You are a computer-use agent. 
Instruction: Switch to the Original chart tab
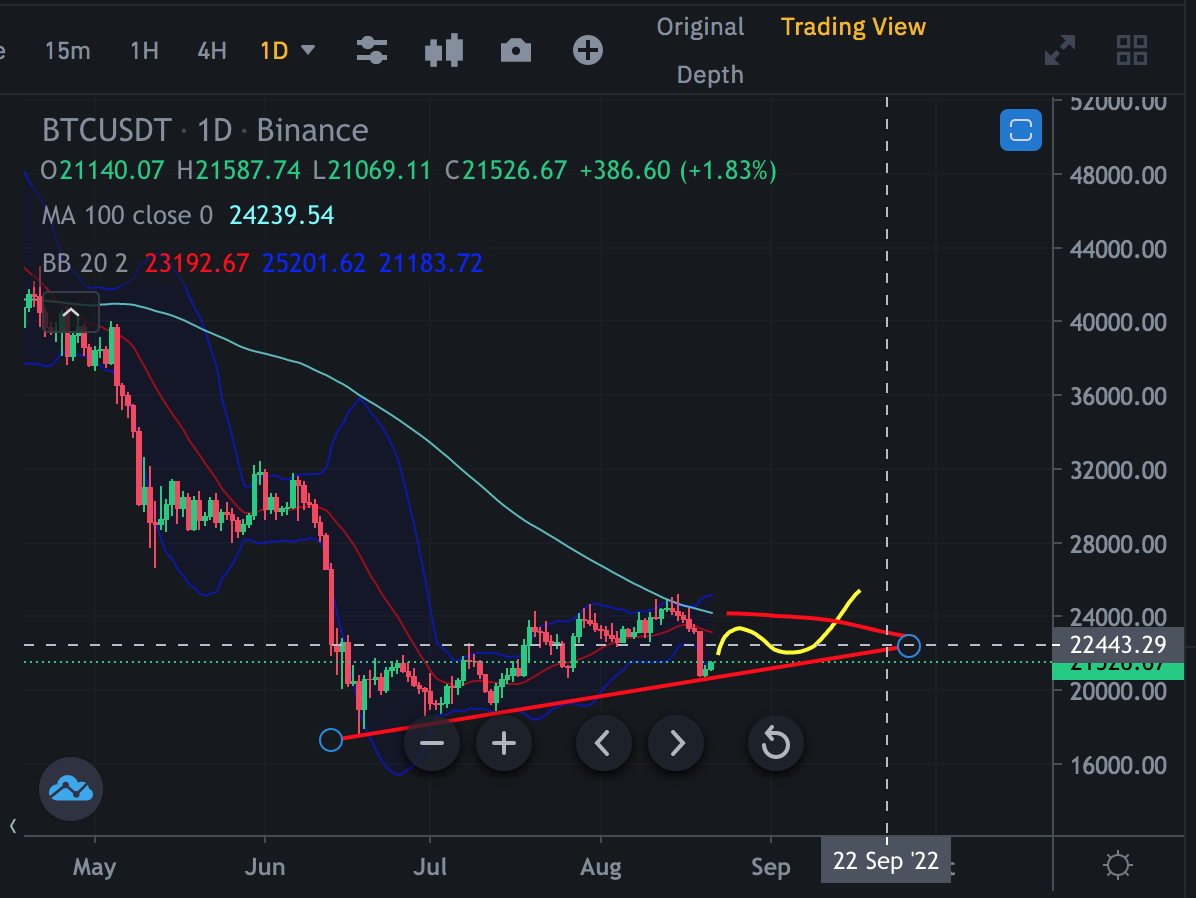700,27
